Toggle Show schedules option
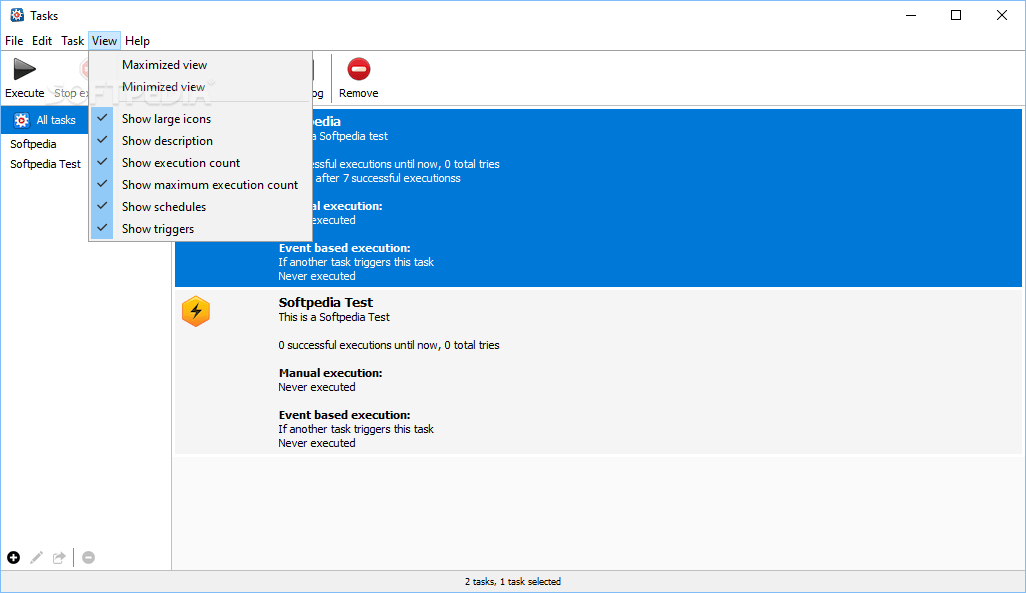This screenshot has width=1026, height=593. pos(200,207)
